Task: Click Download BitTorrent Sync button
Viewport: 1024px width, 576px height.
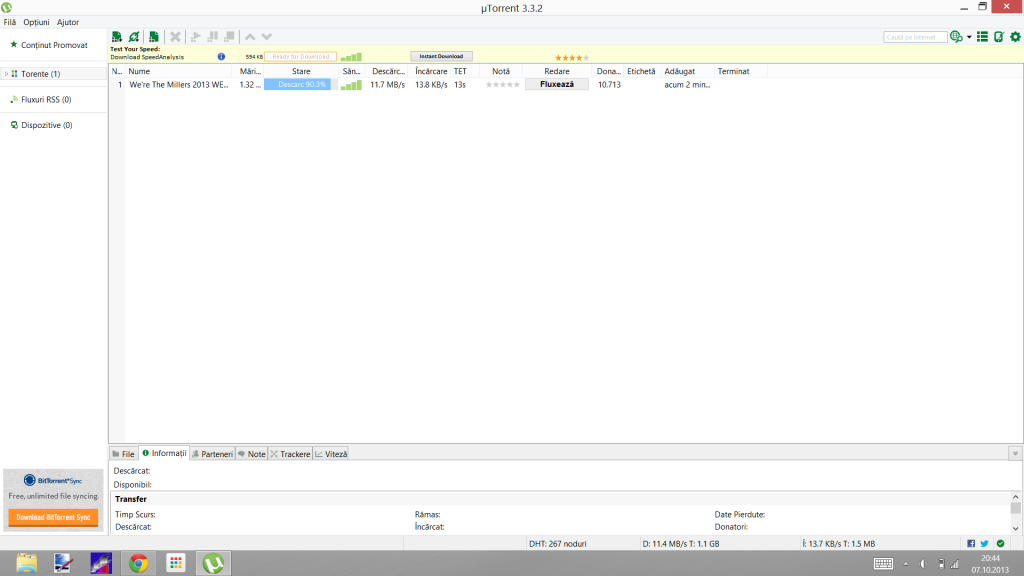Action: click(x=53, y=517)
